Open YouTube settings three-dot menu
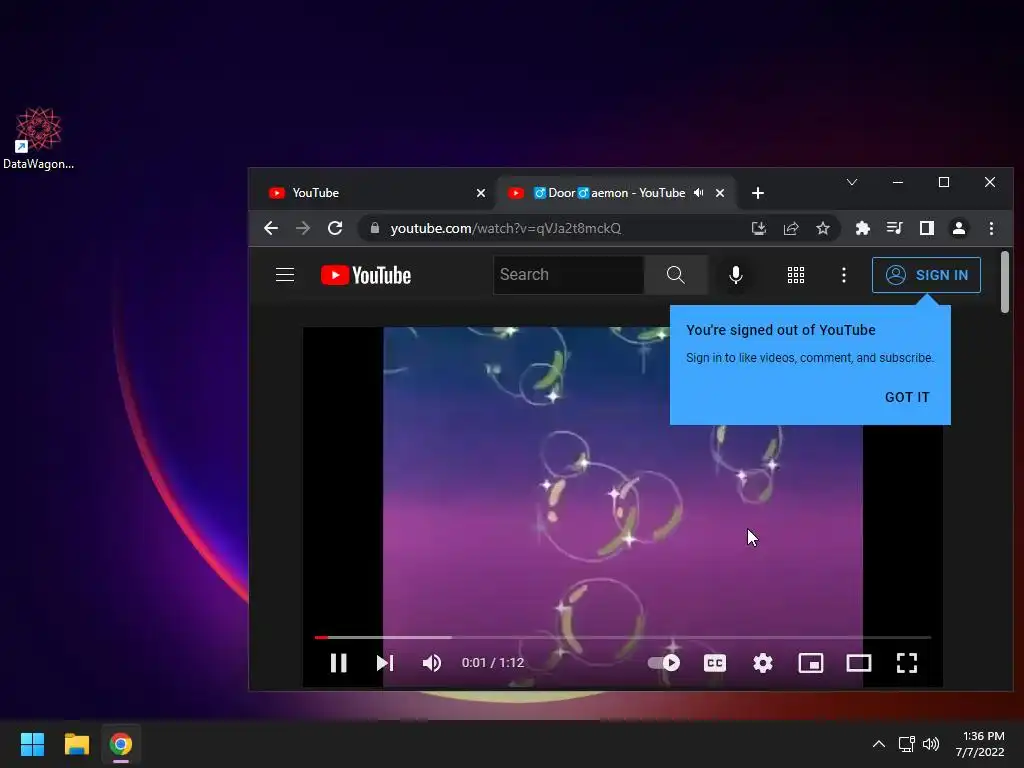The width and height of the screenshot is (1024, 768). [844, 275]
